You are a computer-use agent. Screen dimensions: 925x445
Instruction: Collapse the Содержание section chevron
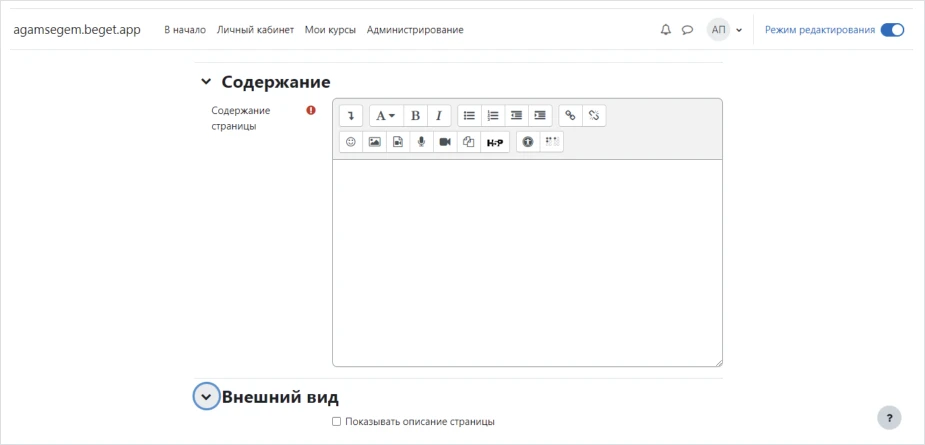(205, 82)
